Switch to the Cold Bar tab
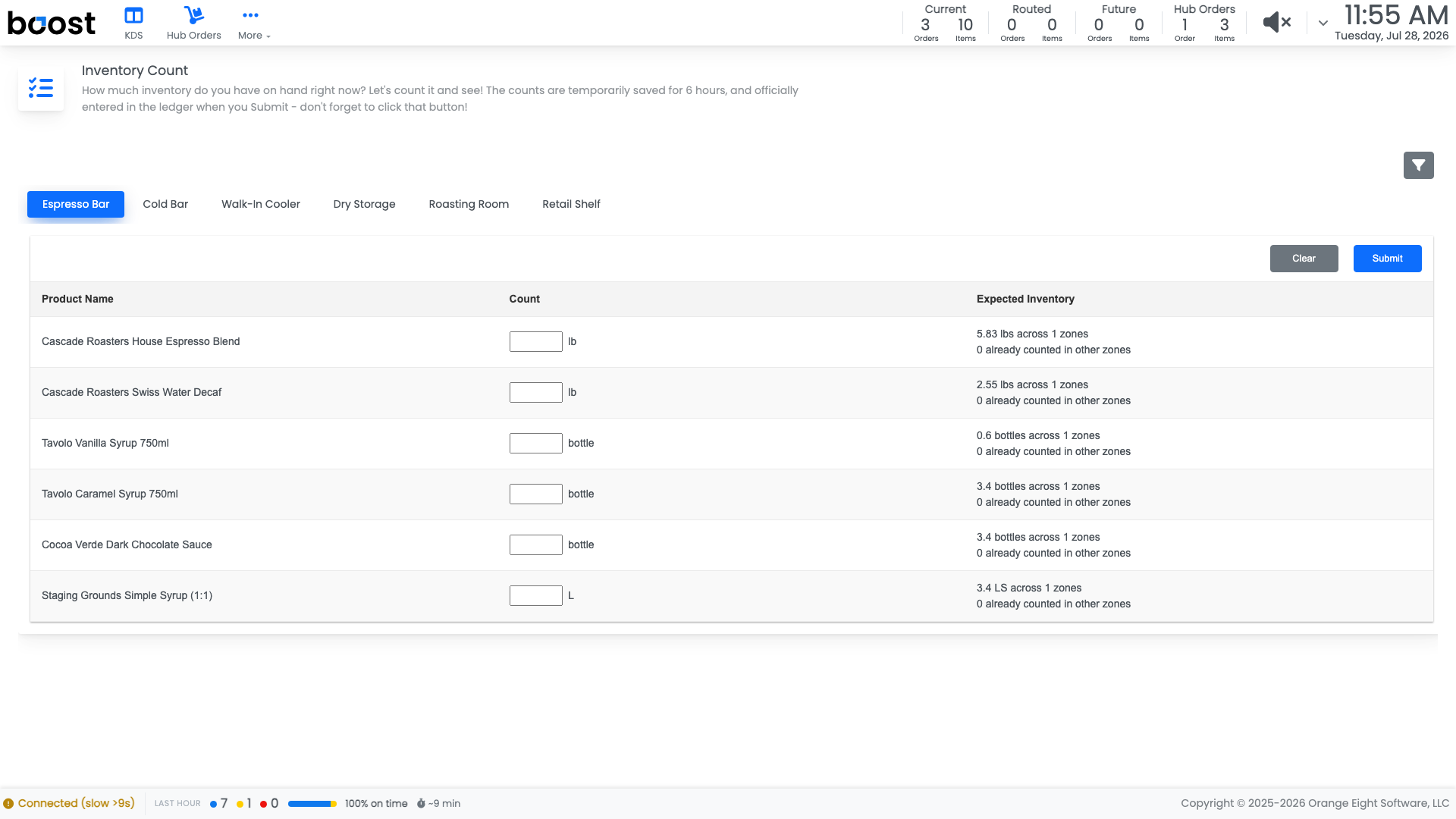The width and height of the screenshot is (1456, 819). click(165, 204)
